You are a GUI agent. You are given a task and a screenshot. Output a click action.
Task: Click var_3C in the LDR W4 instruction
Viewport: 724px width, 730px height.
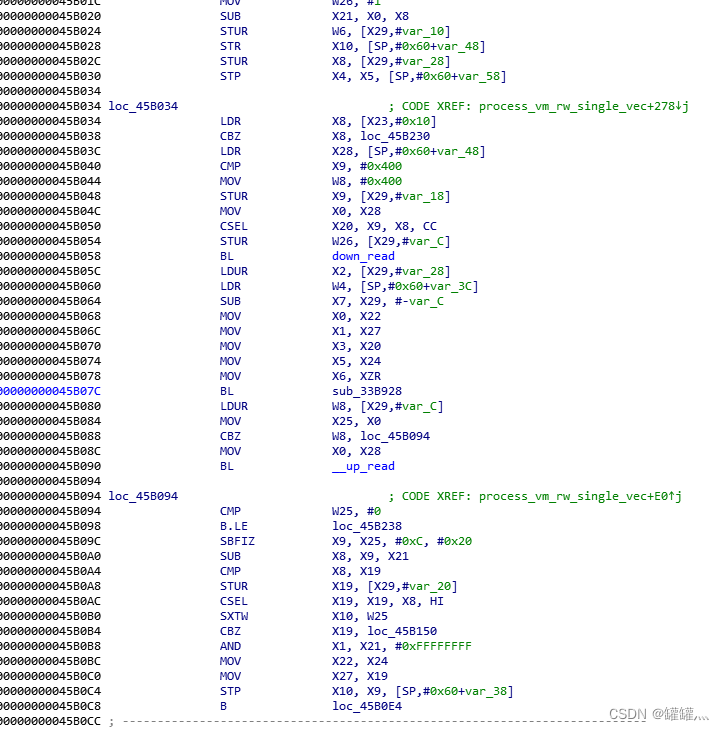(x=451, y=286)
